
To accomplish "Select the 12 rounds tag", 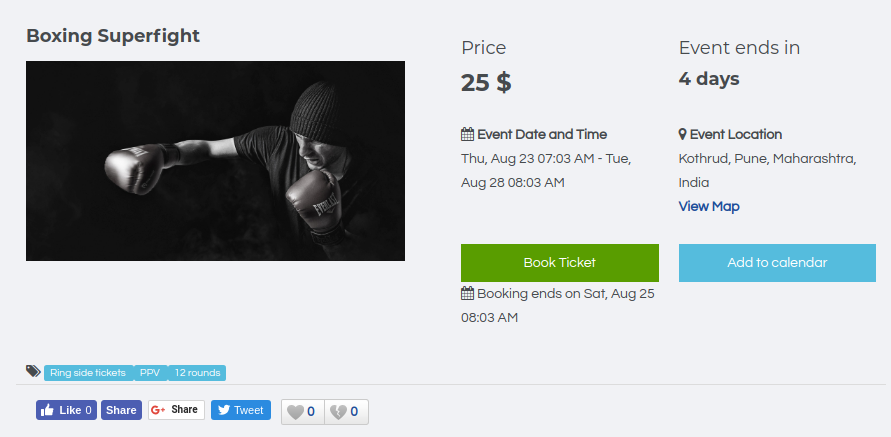I will 197,373.
